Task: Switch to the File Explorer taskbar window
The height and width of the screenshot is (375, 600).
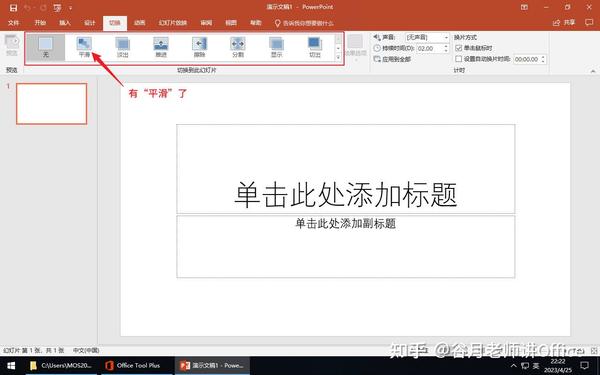Action: tap(61, 366)
